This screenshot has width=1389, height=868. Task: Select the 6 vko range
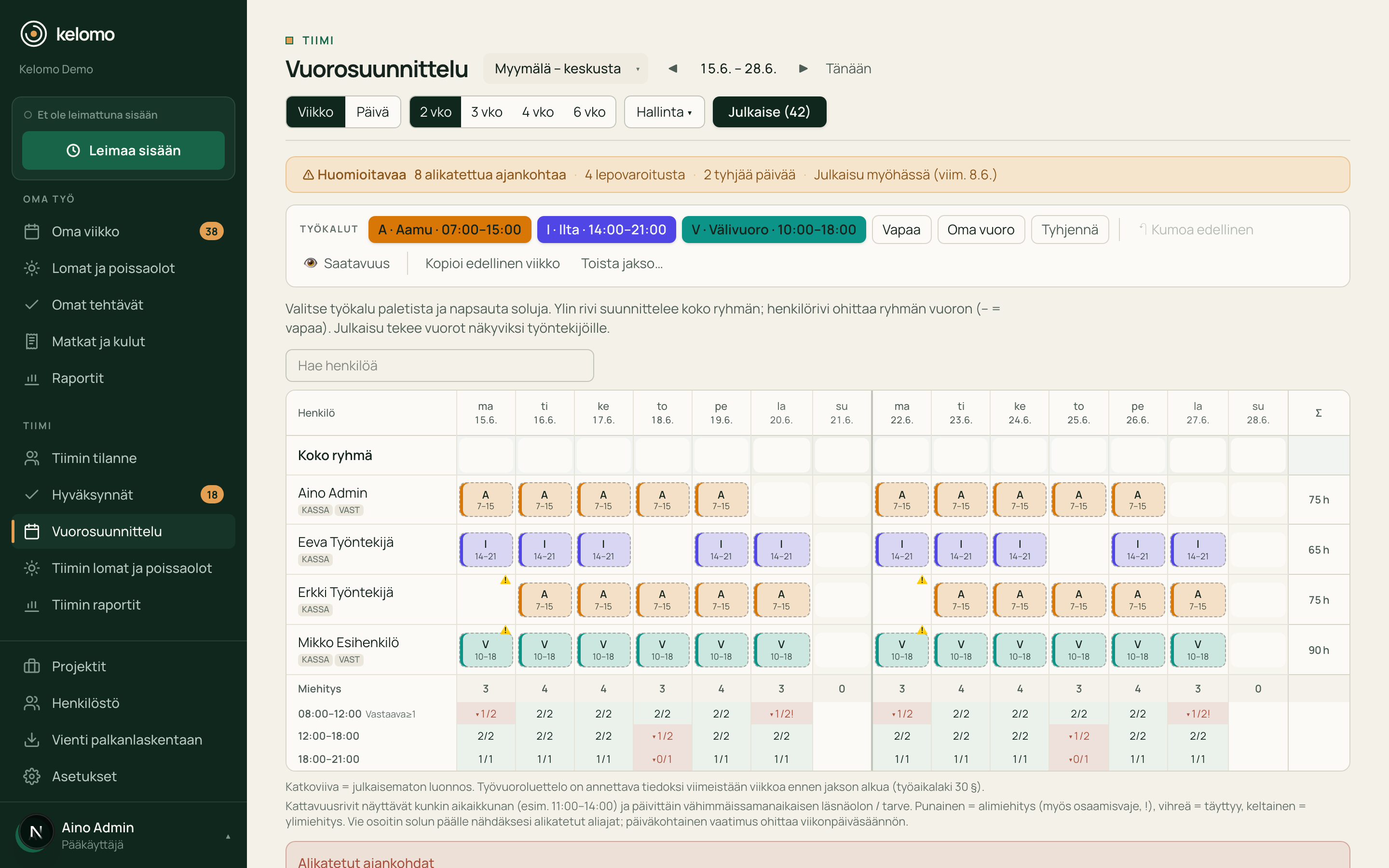tap(589, 112)
